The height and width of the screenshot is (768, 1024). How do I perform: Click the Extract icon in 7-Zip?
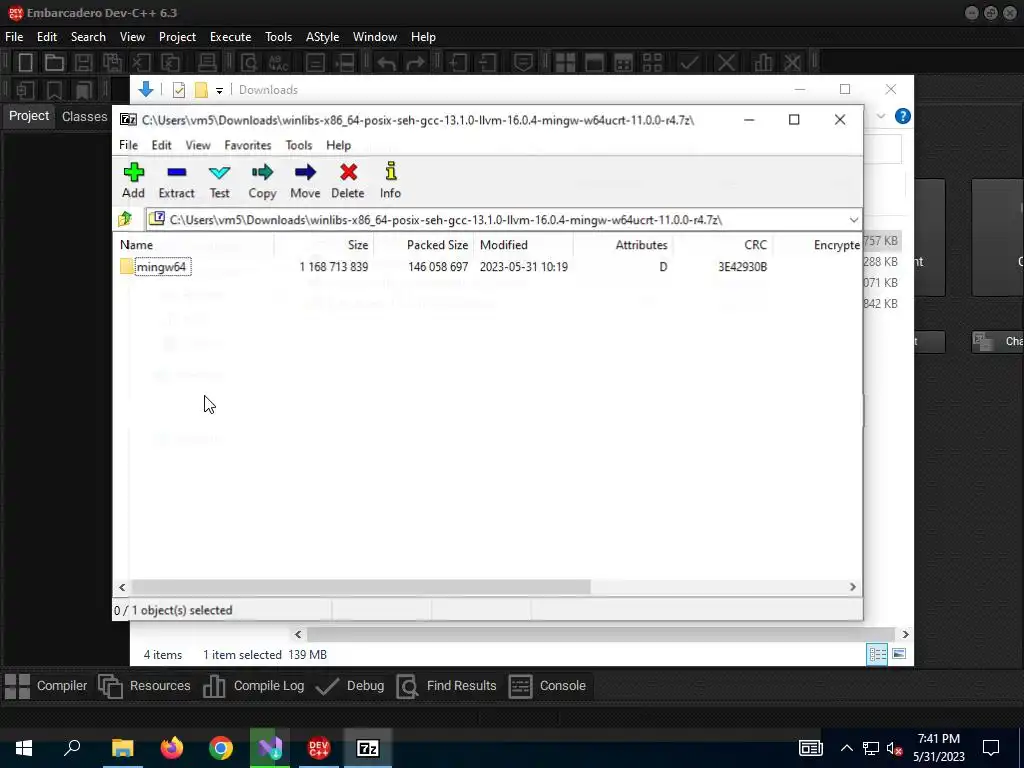click(176, 181)
